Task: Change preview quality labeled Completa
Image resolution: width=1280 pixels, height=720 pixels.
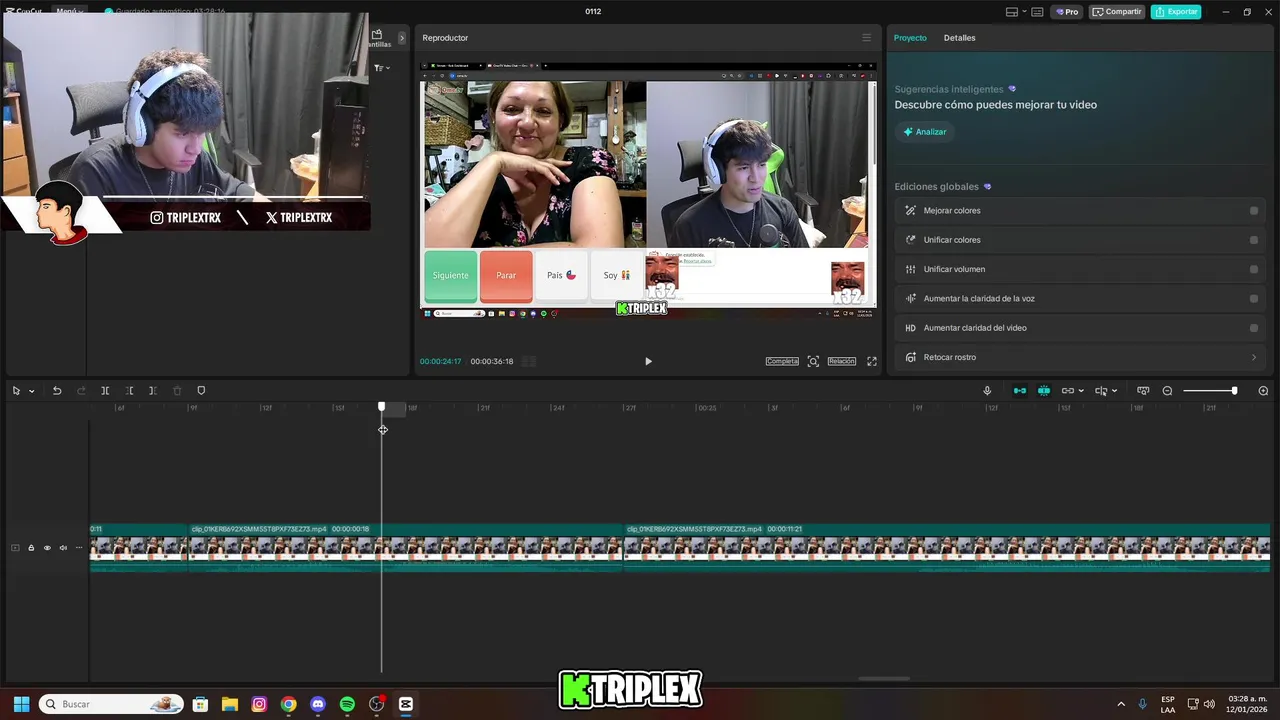Action: point(782,361)
